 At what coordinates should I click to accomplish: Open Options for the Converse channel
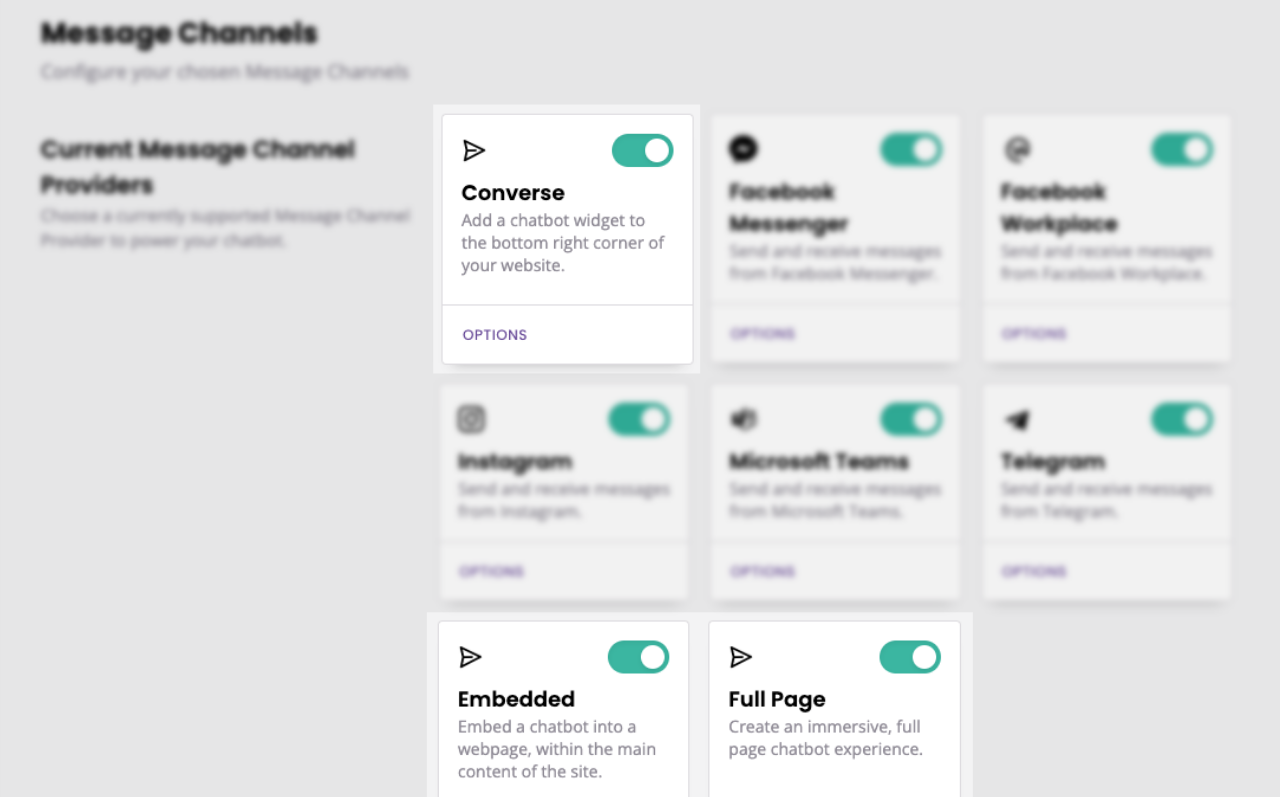point(495,335)
